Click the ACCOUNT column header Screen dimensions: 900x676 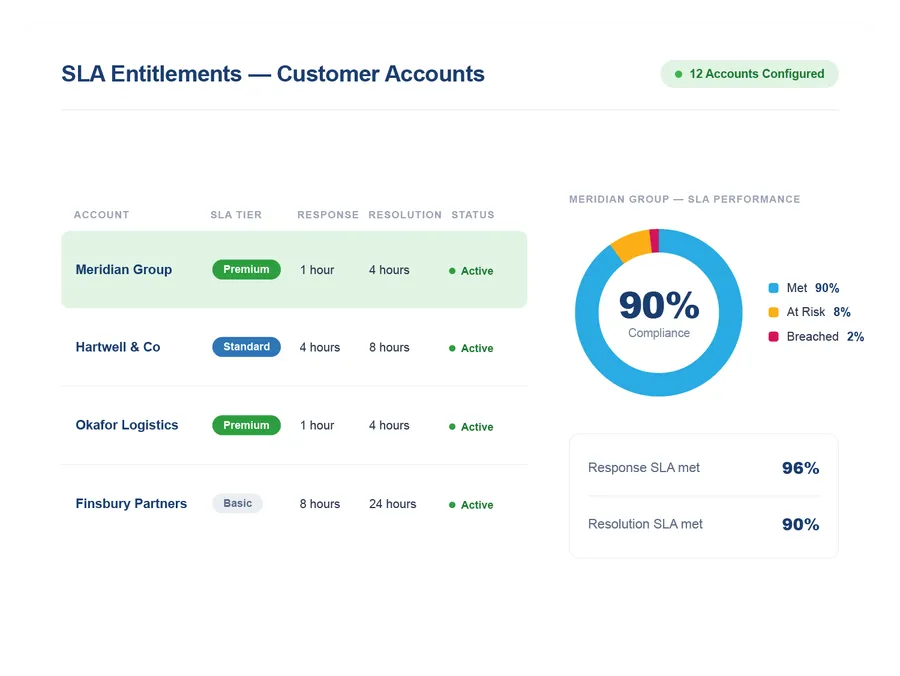pos(102,215)
